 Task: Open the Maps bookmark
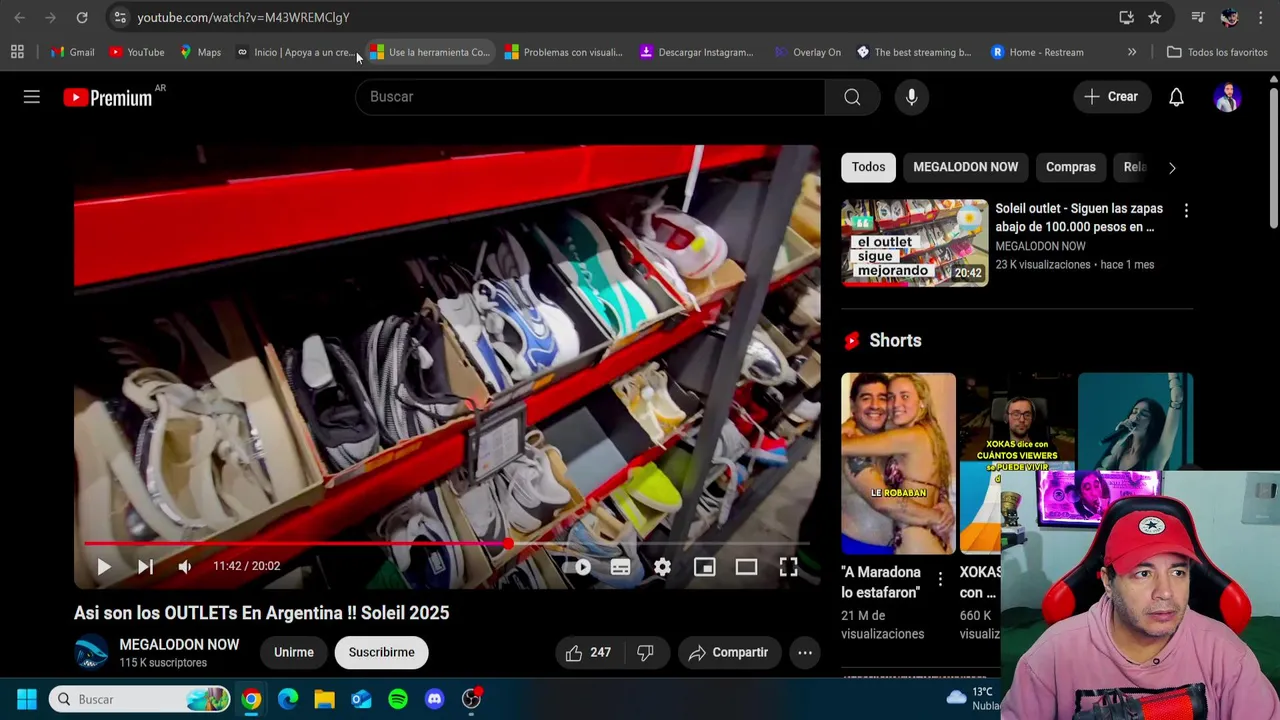point(200,52)
